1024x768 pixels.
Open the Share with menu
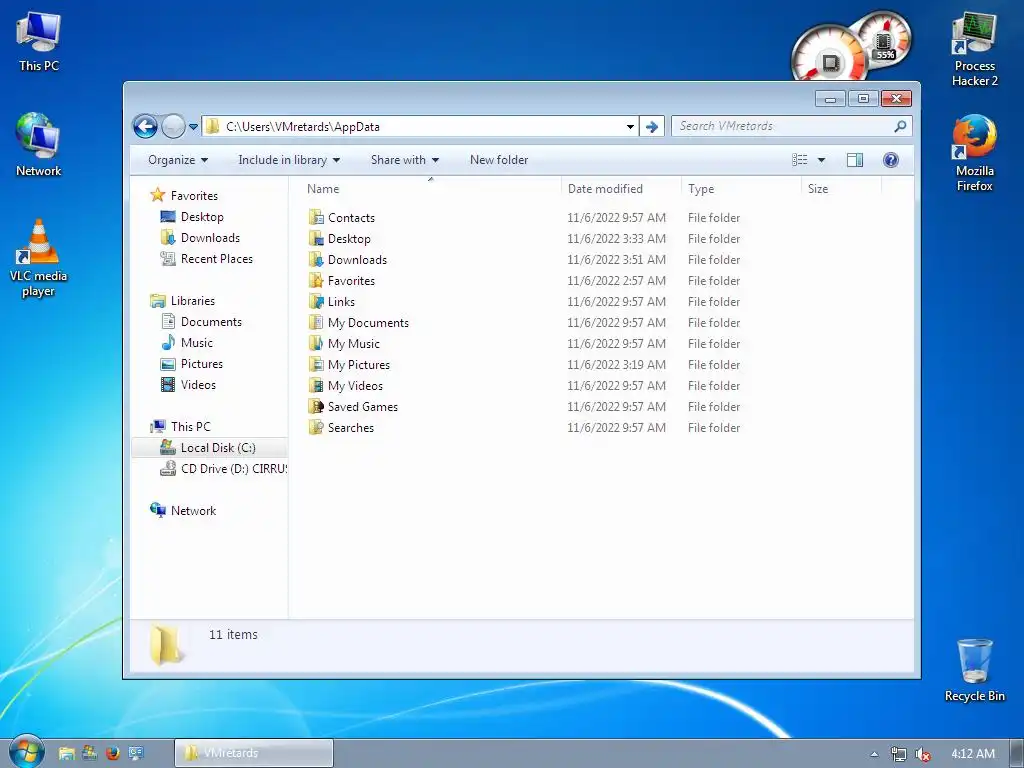coord(405,160)
